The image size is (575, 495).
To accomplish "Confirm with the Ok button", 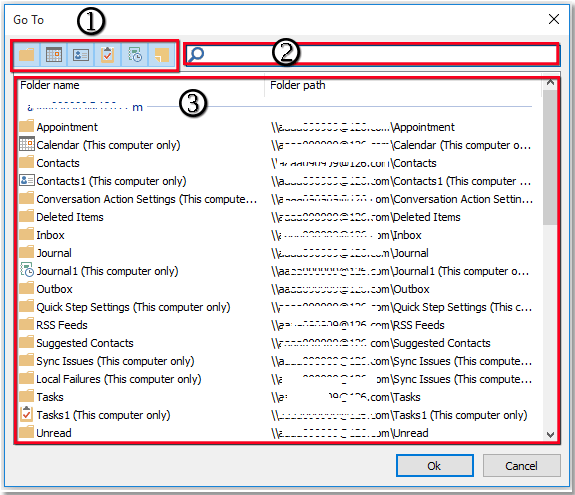I will point(435,466).
